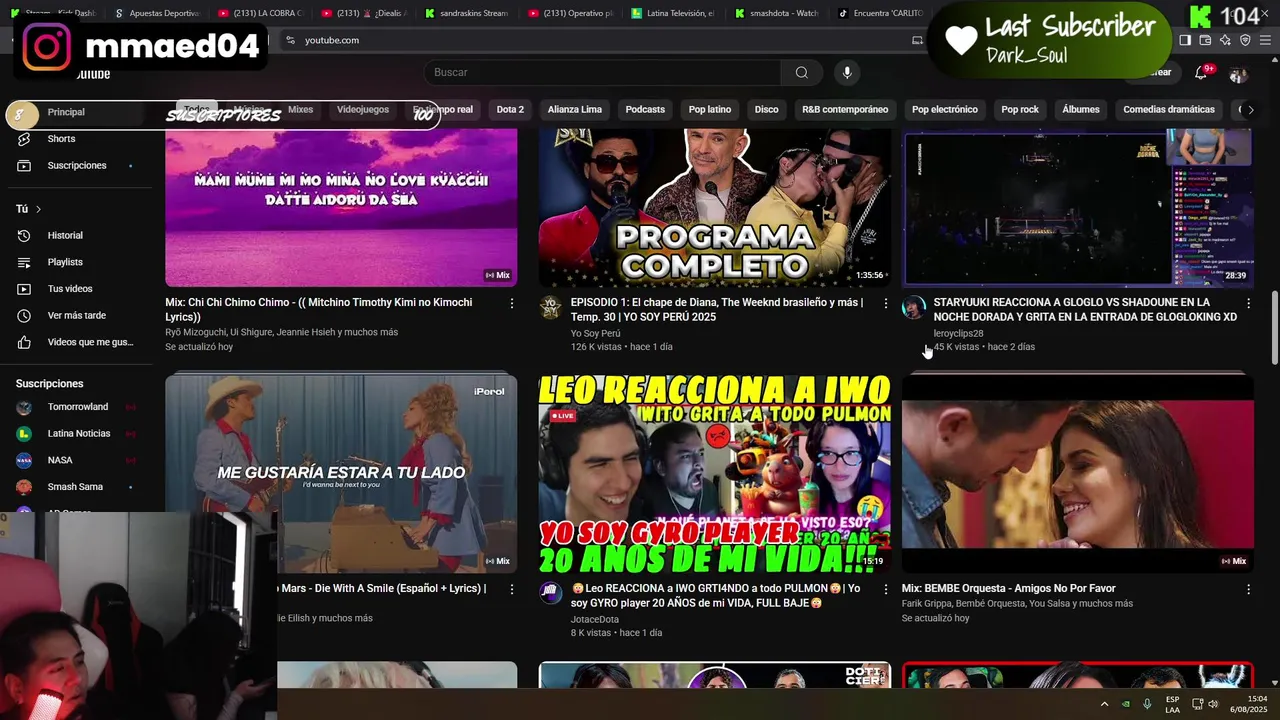The width and height of the screenshot is (1280, 720).
Task: Select the Álbumes filter chip
Action: click(1081, 110)
